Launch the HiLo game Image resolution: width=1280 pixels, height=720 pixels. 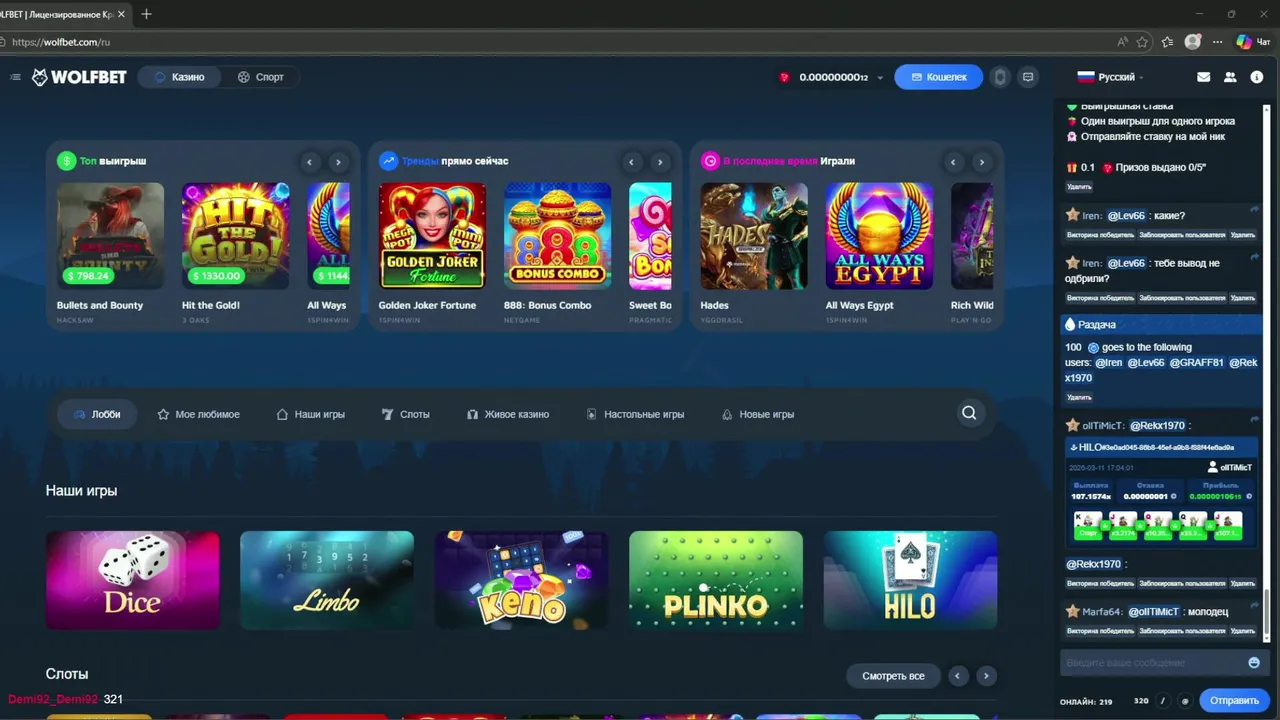[910, 580]
